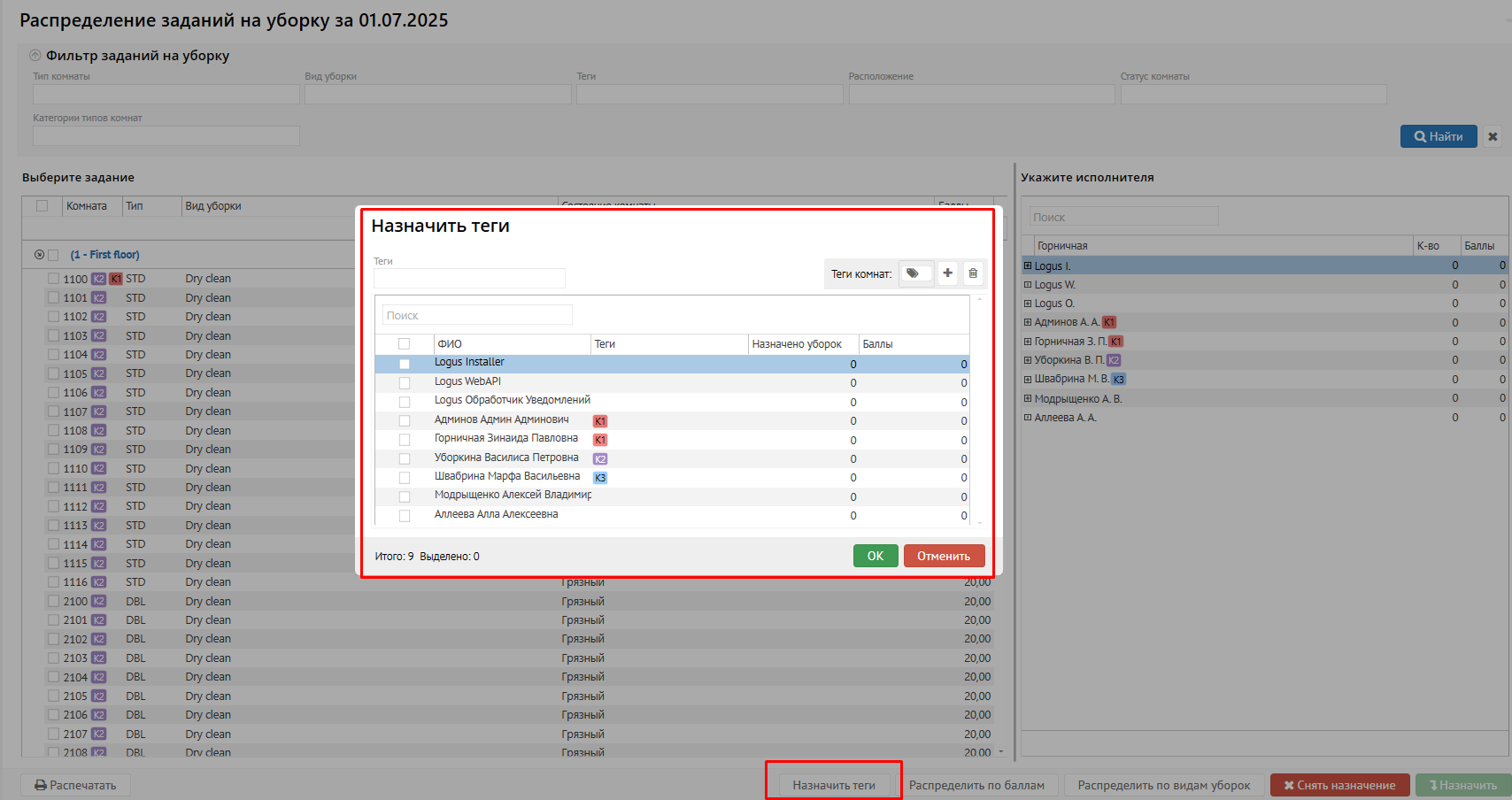Click the collapse arrow icon above the filter title
Viewport: 1512px width, 800px height.
(x=35, y=55)
